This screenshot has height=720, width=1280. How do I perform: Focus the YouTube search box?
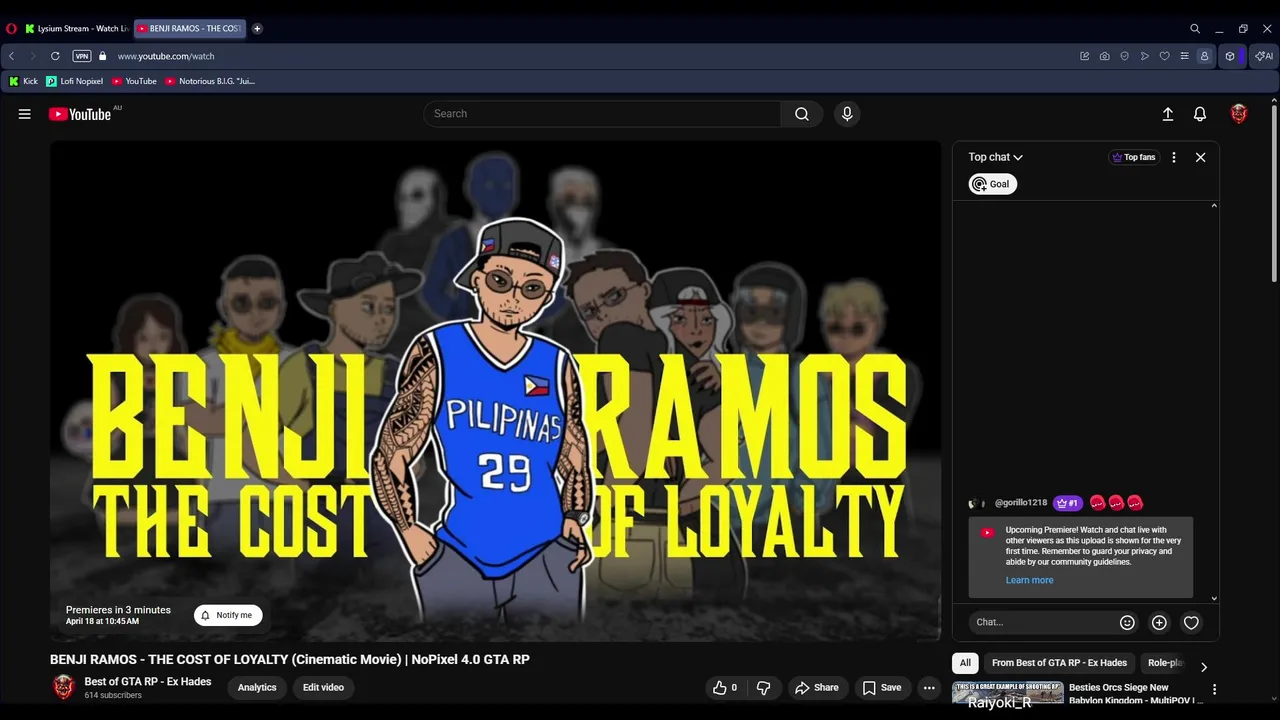(x=602, y=114)
